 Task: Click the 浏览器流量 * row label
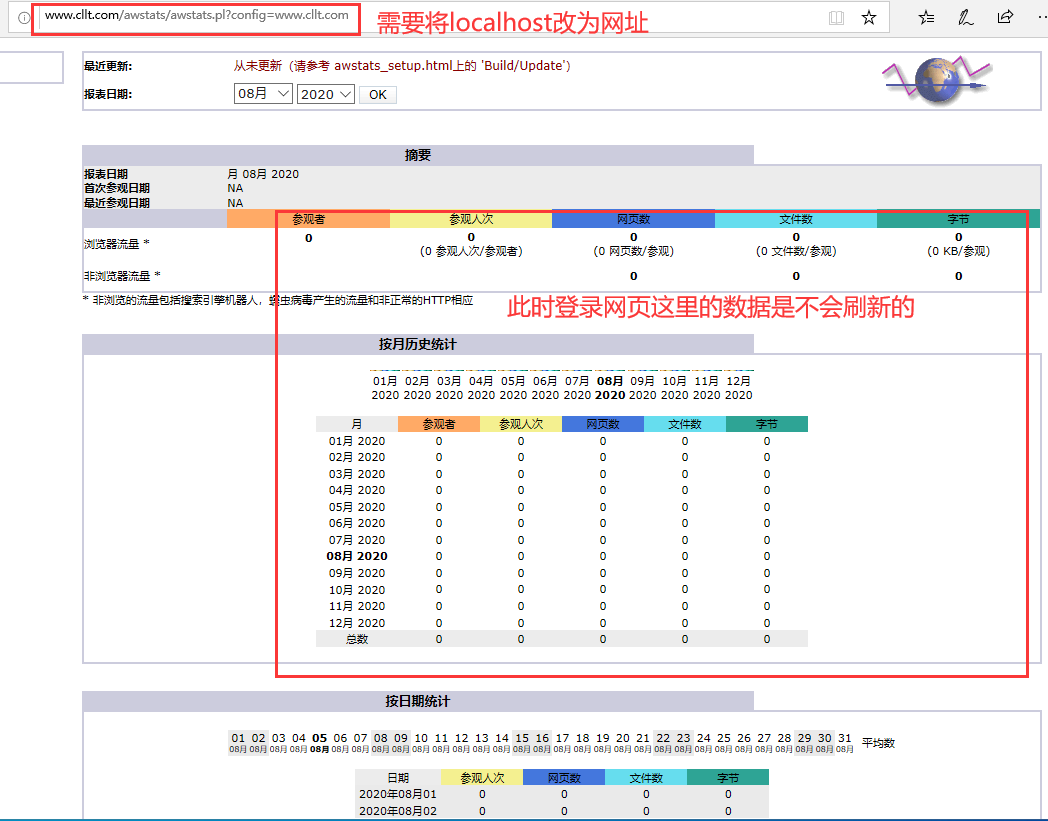tap(117, 244)
